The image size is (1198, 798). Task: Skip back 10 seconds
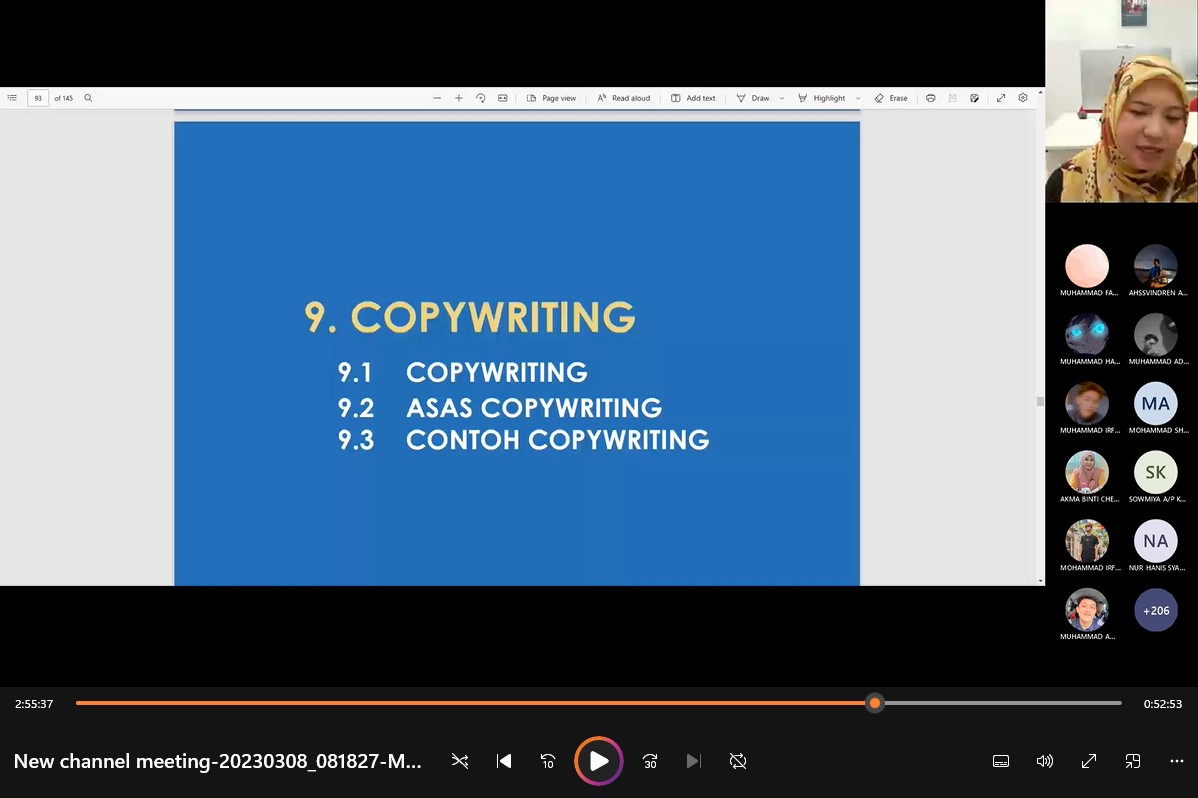547,761
